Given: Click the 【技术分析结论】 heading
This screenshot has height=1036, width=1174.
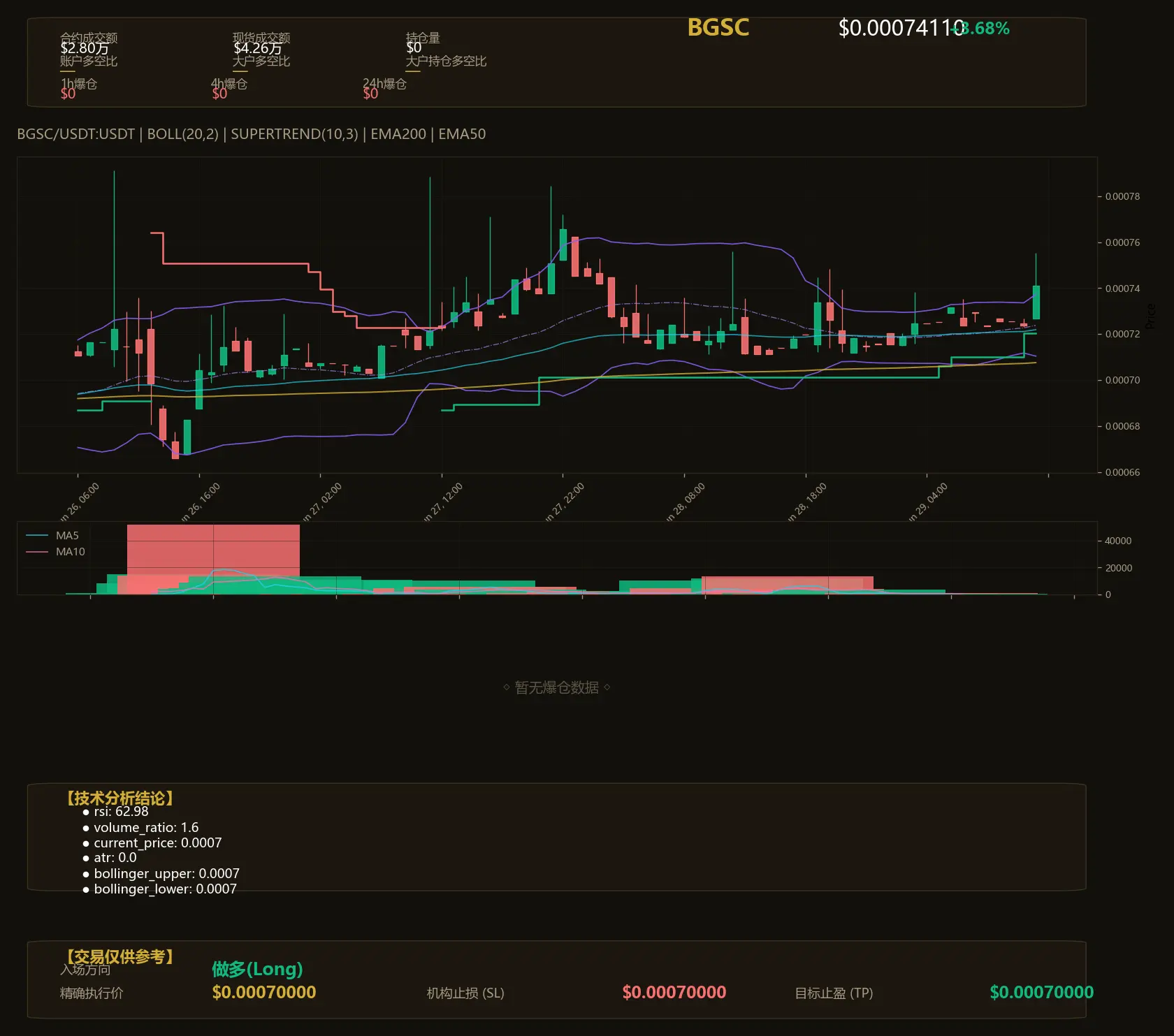Looking at the screenshot, I should pyautogui.click(x=120, y=798).
